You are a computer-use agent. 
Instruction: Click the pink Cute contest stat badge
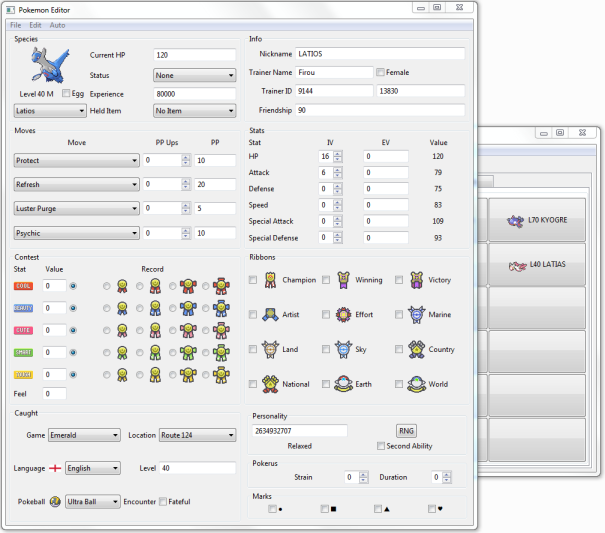[x=24, y=330]
